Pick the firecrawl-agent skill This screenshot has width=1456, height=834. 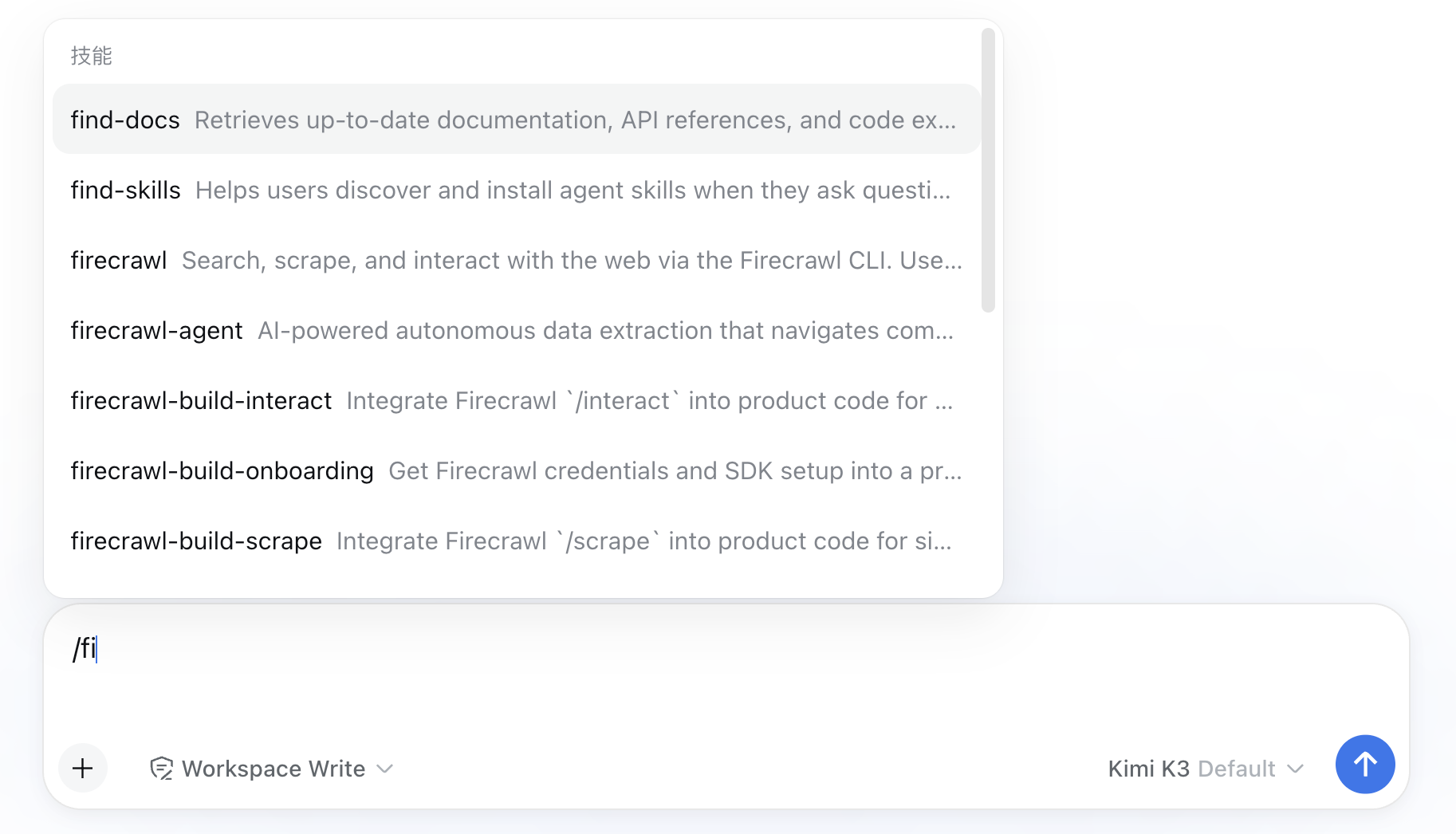tap(517, 330)
